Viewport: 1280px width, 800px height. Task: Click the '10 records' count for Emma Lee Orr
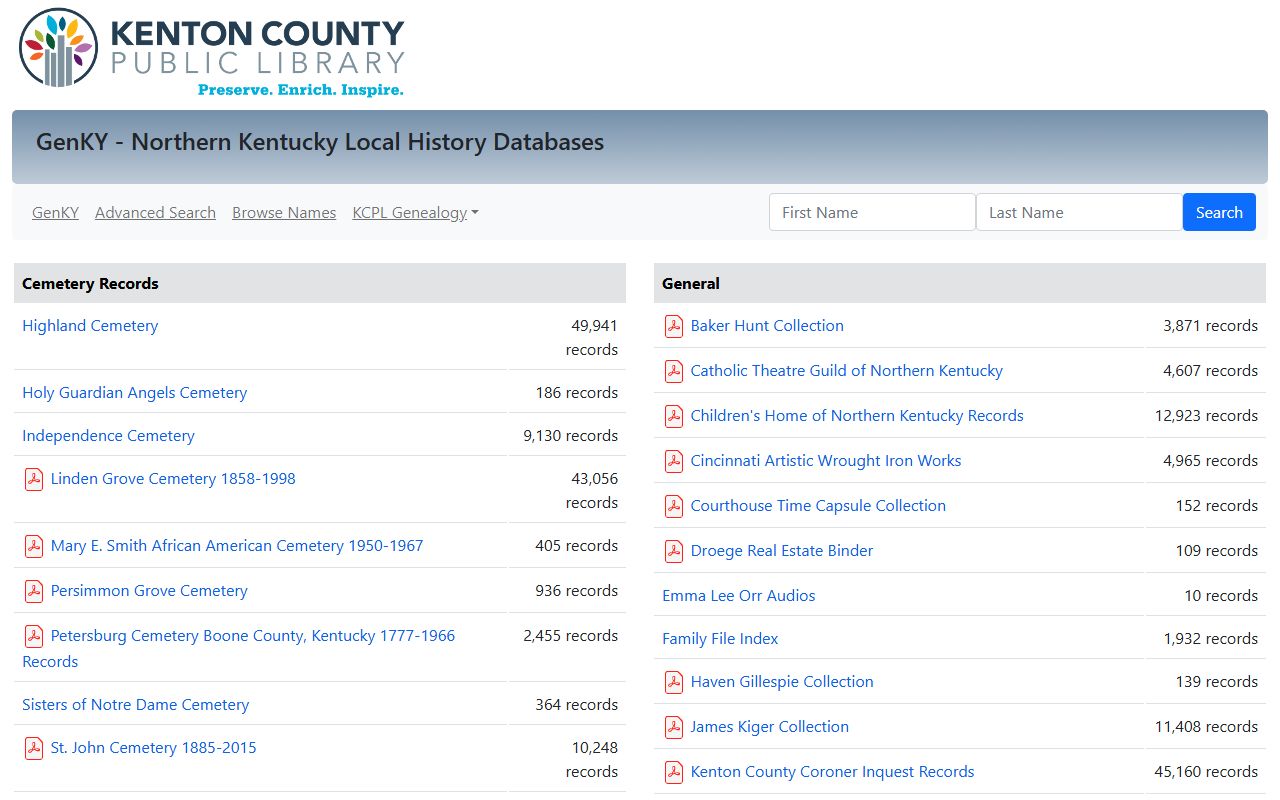point(1221,596)
